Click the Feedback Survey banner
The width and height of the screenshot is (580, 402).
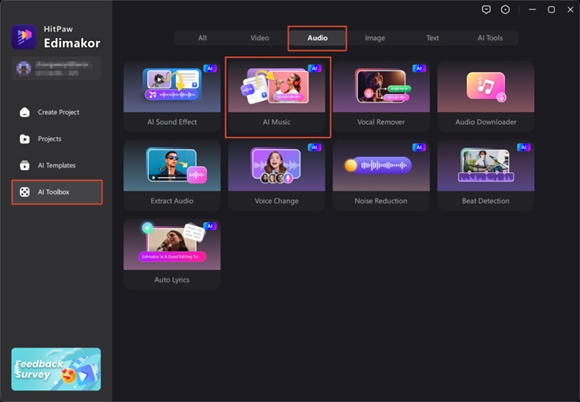coord(56,369)
